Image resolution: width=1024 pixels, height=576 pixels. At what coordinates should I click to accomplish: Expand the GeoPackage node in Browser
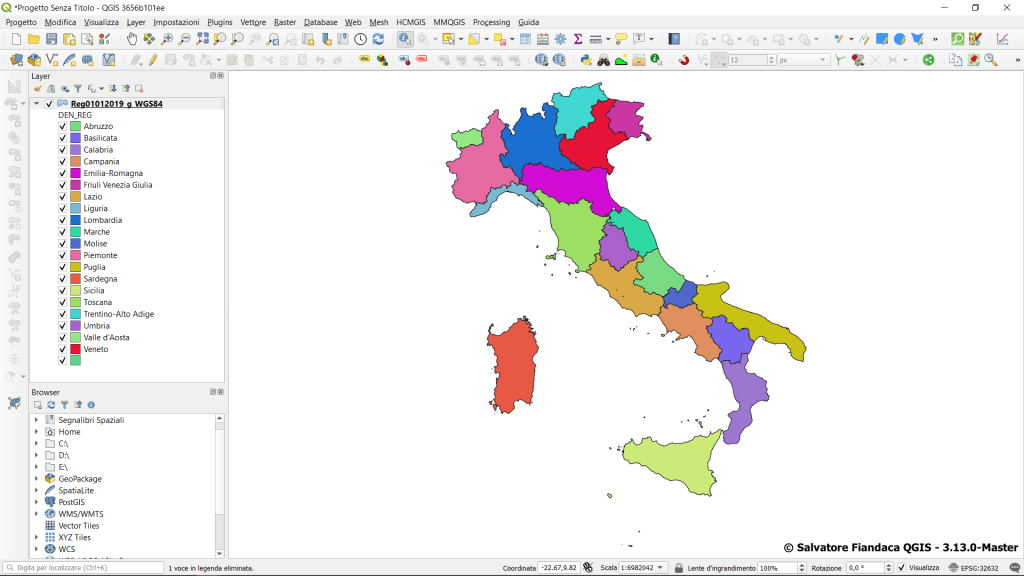[37, 479]
